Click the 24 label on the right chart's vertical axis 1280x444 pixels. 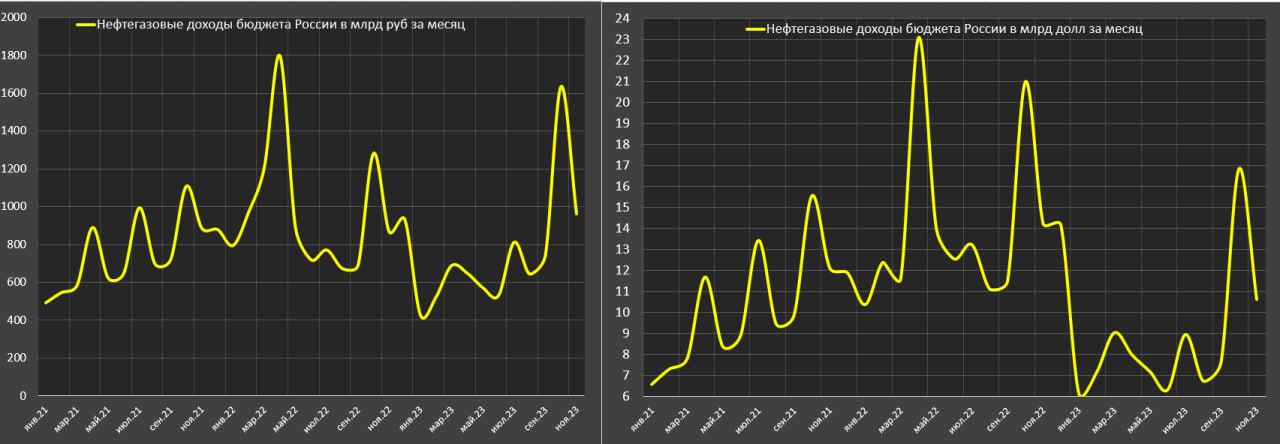[x=621, y=18]
